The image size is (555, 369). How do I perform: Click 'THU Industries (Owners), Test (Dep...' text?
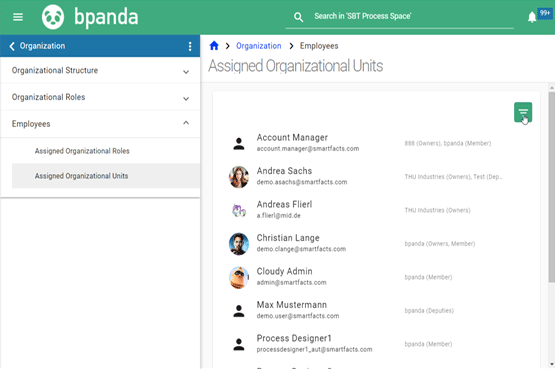(454, 177)
